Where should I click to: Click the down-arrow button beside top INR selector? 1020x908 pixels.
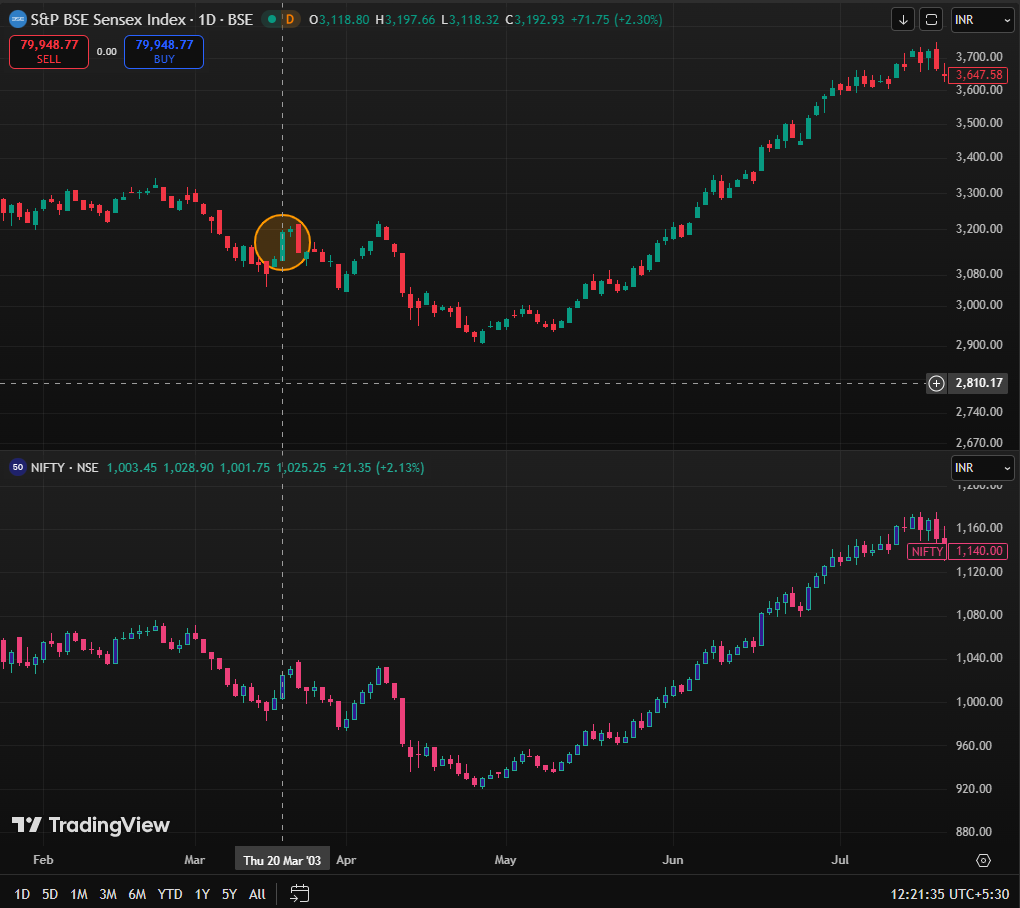(x=904, y=19)
